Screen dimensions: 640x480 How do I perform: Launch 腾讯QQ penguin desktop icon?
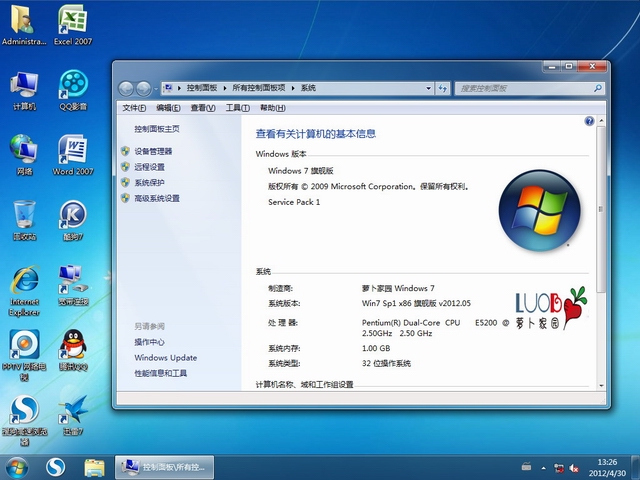pyautogui.click(x=73, y=350)
